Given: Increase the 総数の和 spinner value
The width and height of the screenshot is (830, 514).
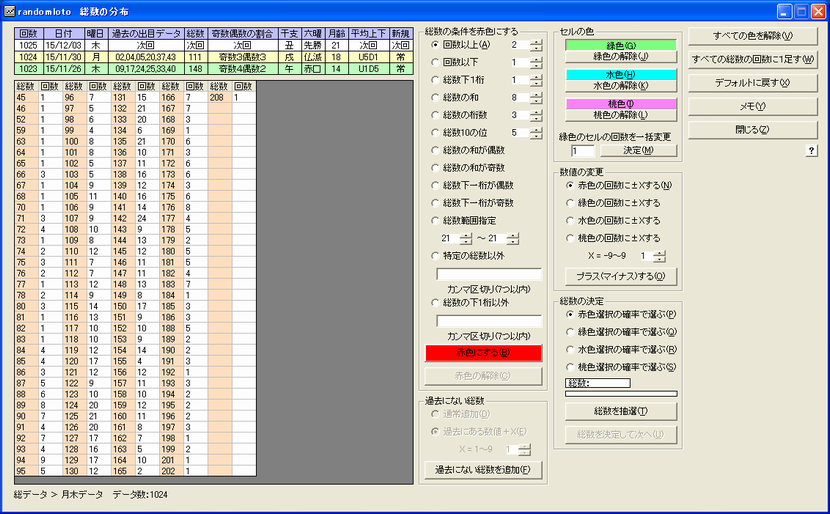Looking at the screenshot, I should (x=536, y=95).
